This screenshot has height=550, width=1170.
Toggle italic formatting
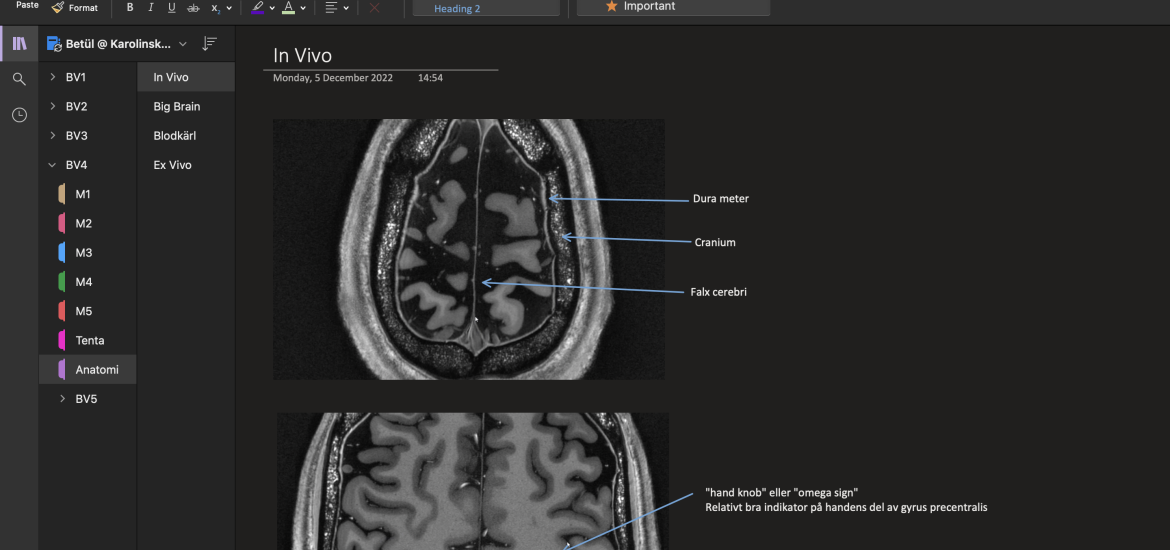(x=151, y=8)
